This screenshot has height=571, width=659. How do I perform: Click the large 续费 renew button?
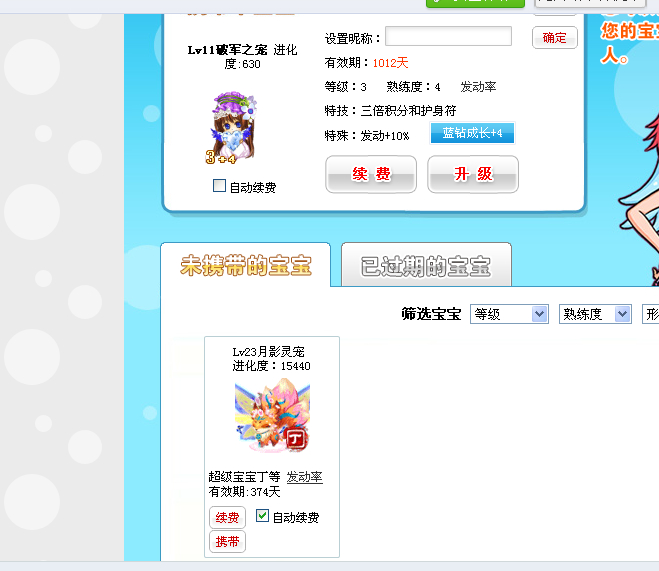tap(371, 174)
